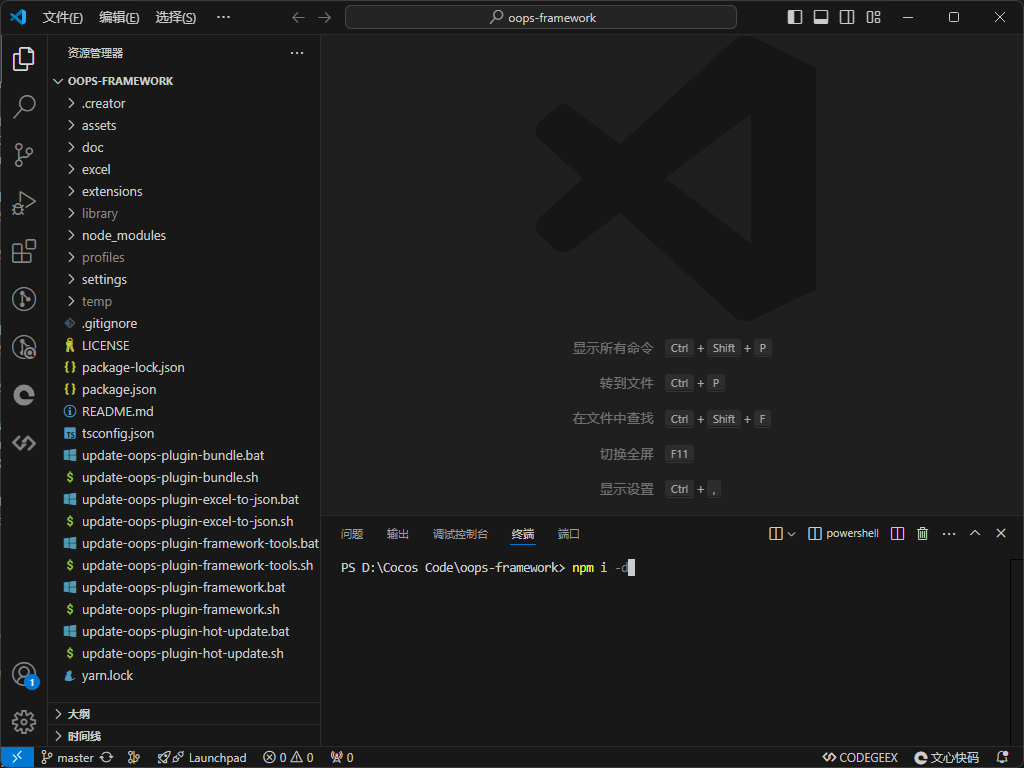Click the oops-framework command center search box
Viewport: 1024px width, 768px height.
(x=540, y=16)
